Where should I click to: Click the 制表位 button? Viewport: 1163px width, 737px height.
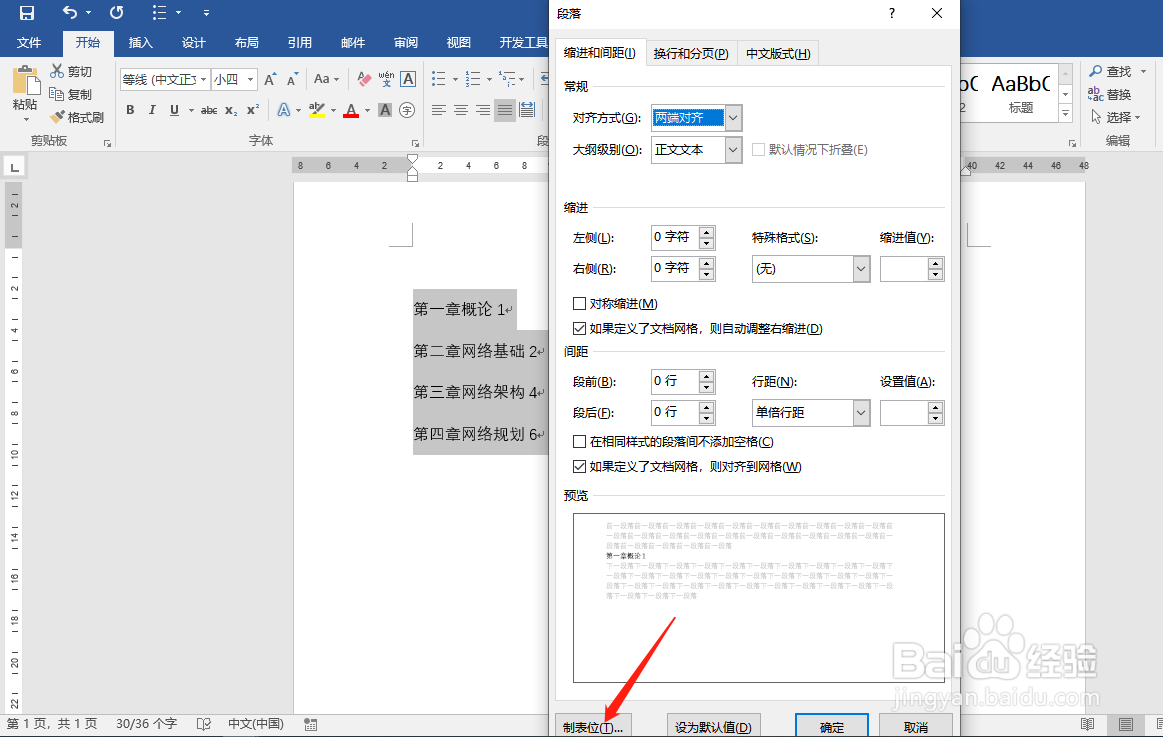click(x=593, y=725)
